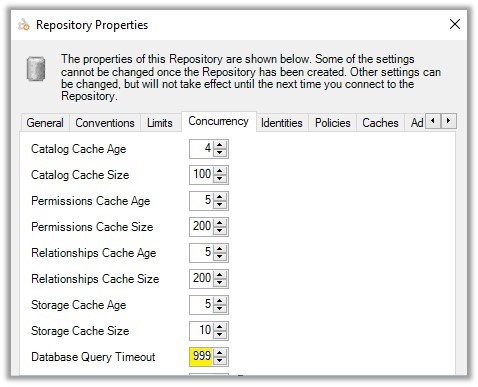Click the Catalog Cache Size input field

[x=202, y=175]
